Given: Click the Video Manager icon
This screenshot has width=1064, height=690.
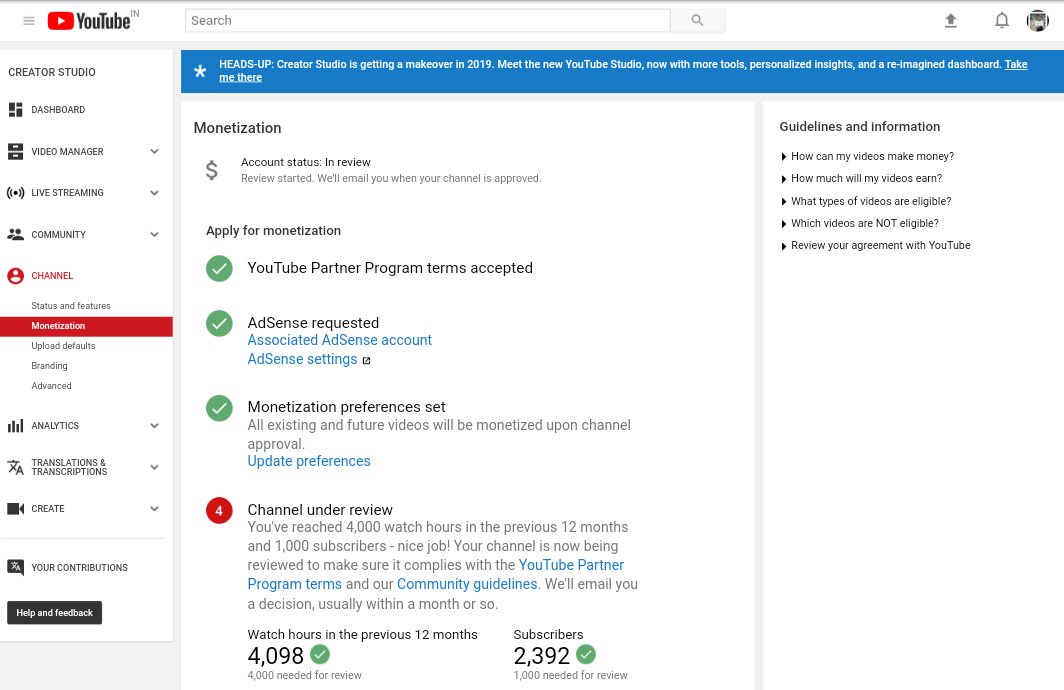Looking at the screenshot, I should pyautogui.click(x=16, y=152).
